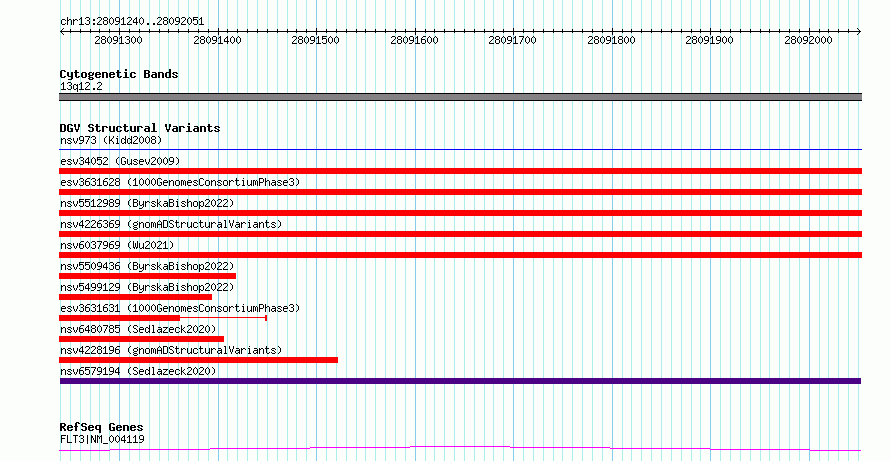Click ruler position 28091400
Image resolution: width=890 pixels, height=461 pixels.
click(217, 40)
